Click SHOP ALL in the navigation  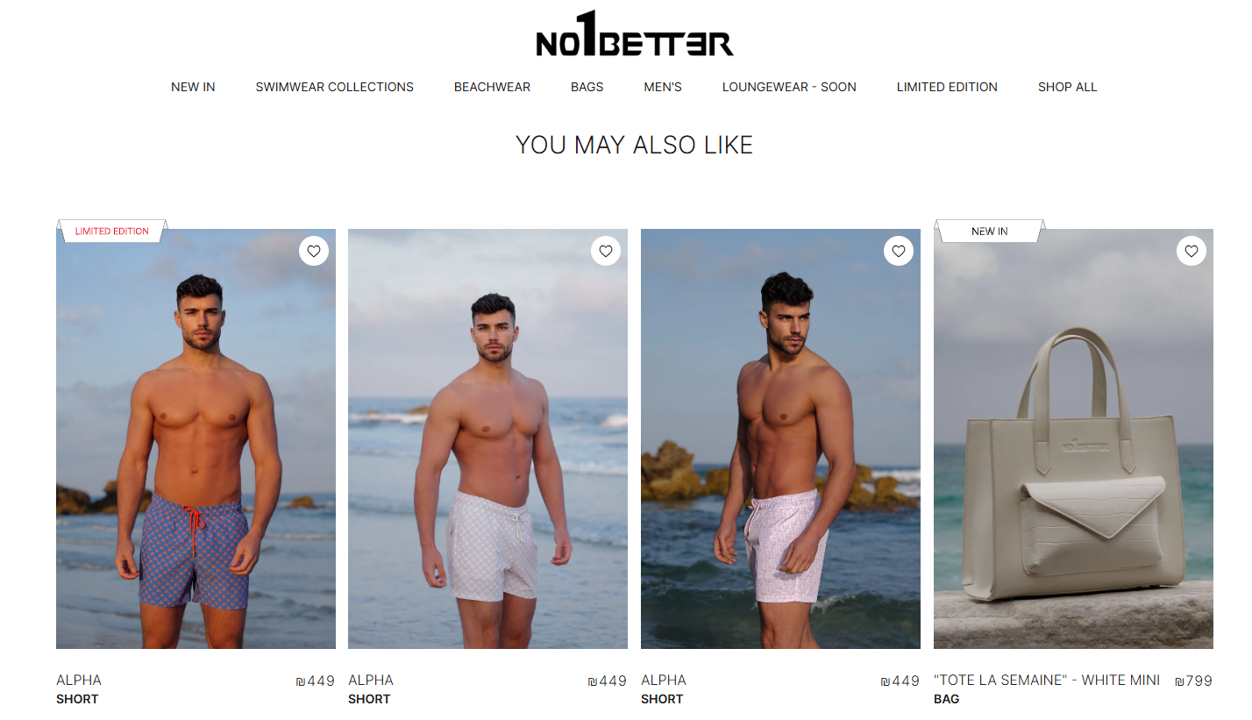pos(1067,87)
